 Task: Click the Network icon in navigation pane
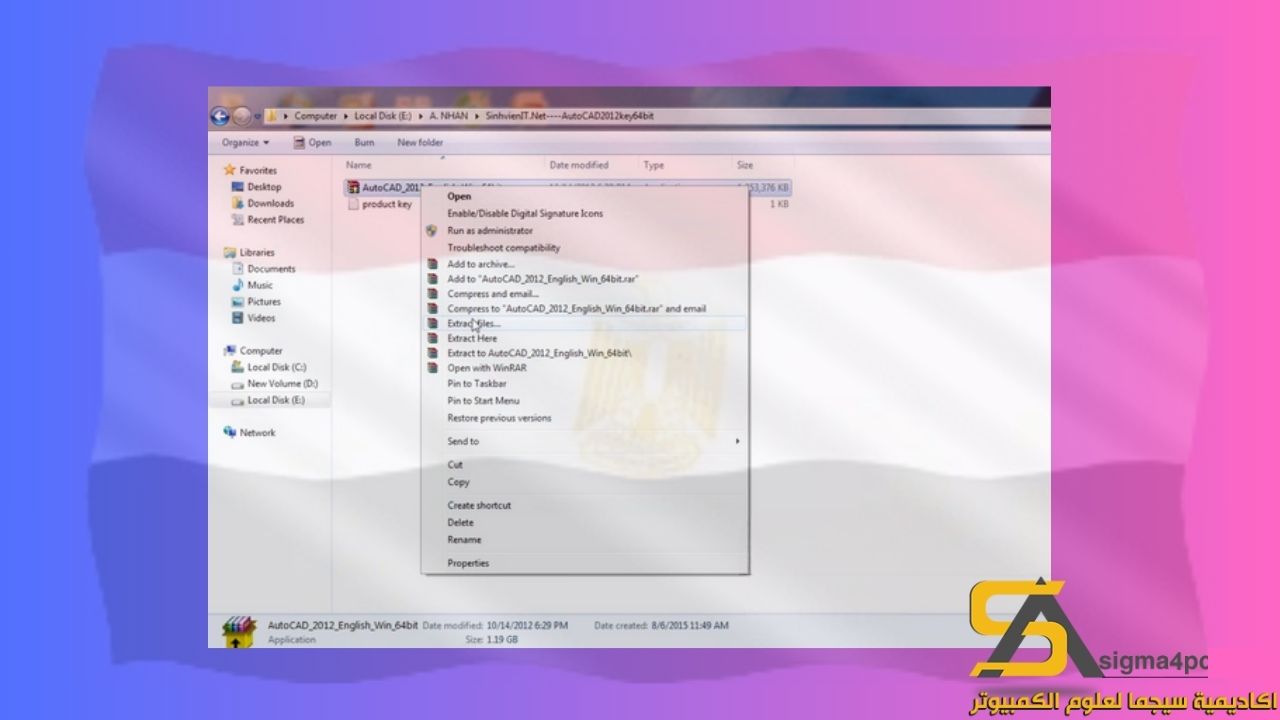tap(230, 433)
